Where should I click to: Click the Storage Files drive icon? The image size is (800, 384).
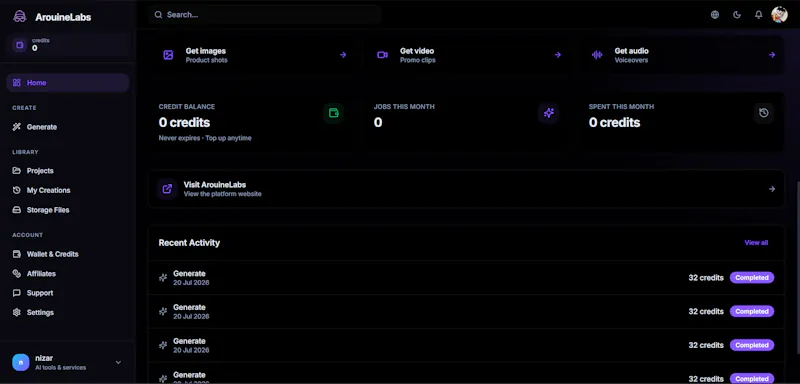coord(17,210)
